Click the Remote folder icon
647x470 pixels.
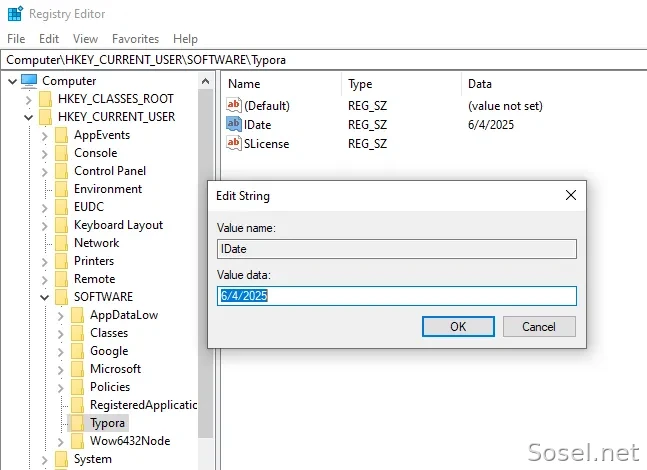pyautogui.click(x=61, y=279)
